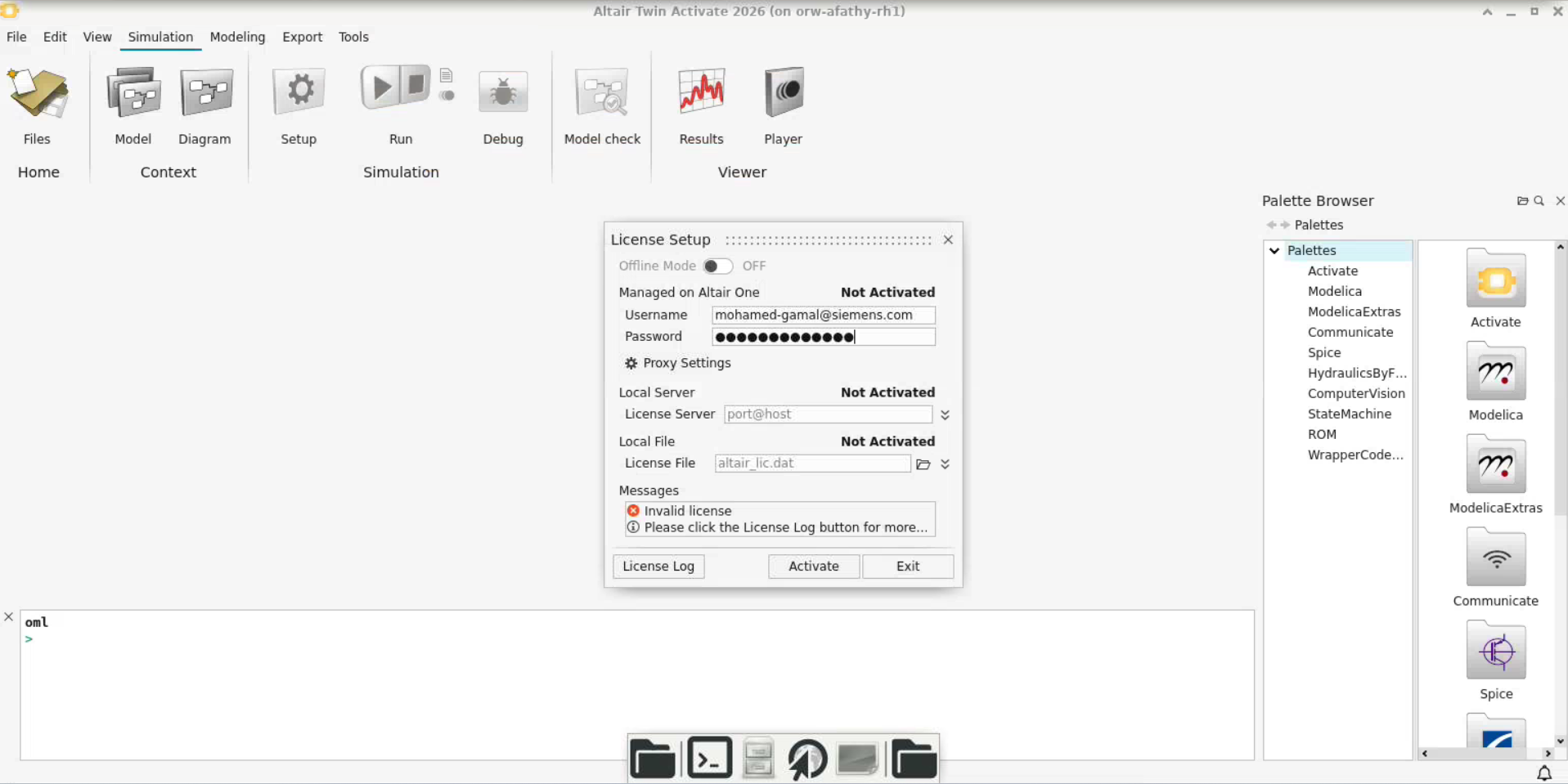
Task: Open the terminal icon in the dock
Action: [x=710, y=759]
